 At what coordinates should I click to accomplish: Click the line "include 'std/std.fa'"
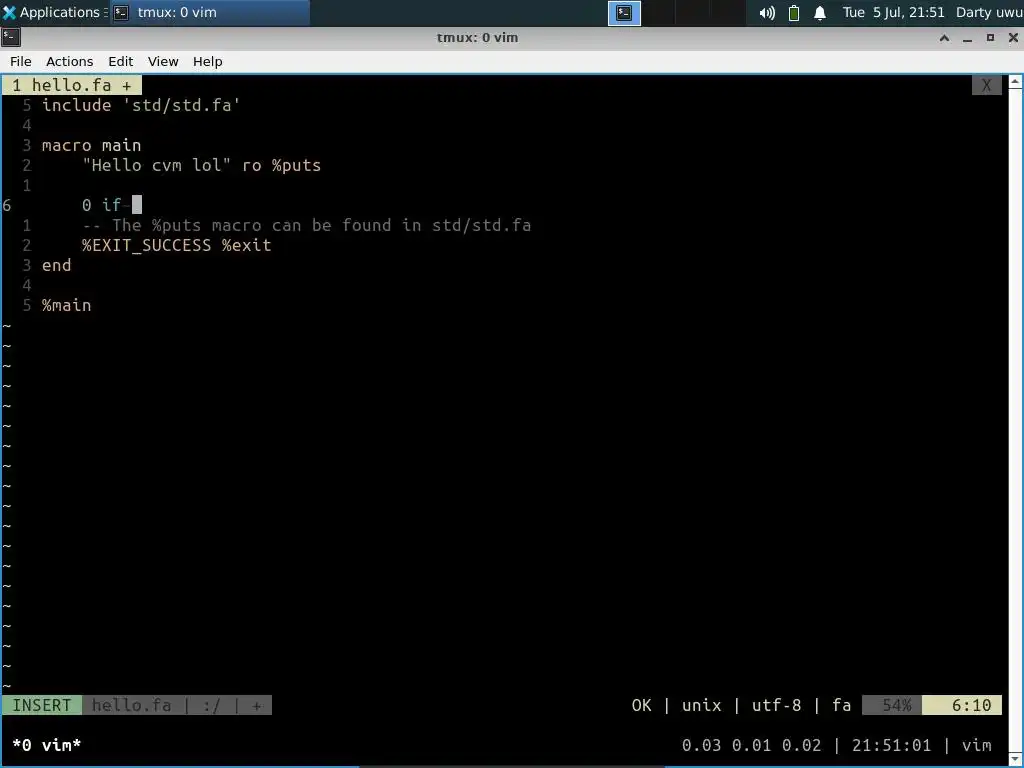click(141, 105)
